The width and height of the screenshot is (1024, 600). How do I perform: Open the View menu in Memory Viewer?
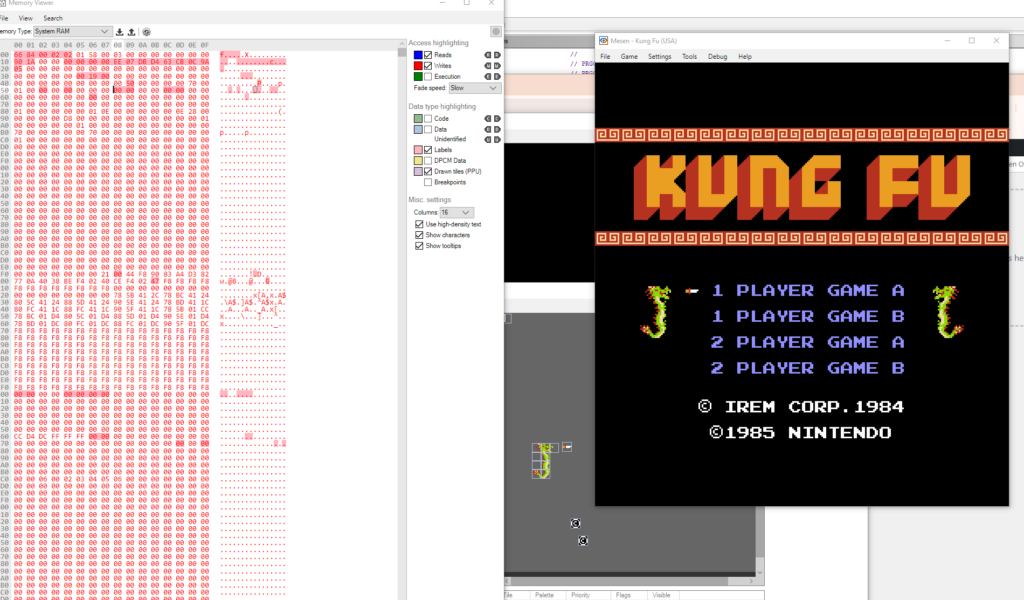(x=25, y=18)
